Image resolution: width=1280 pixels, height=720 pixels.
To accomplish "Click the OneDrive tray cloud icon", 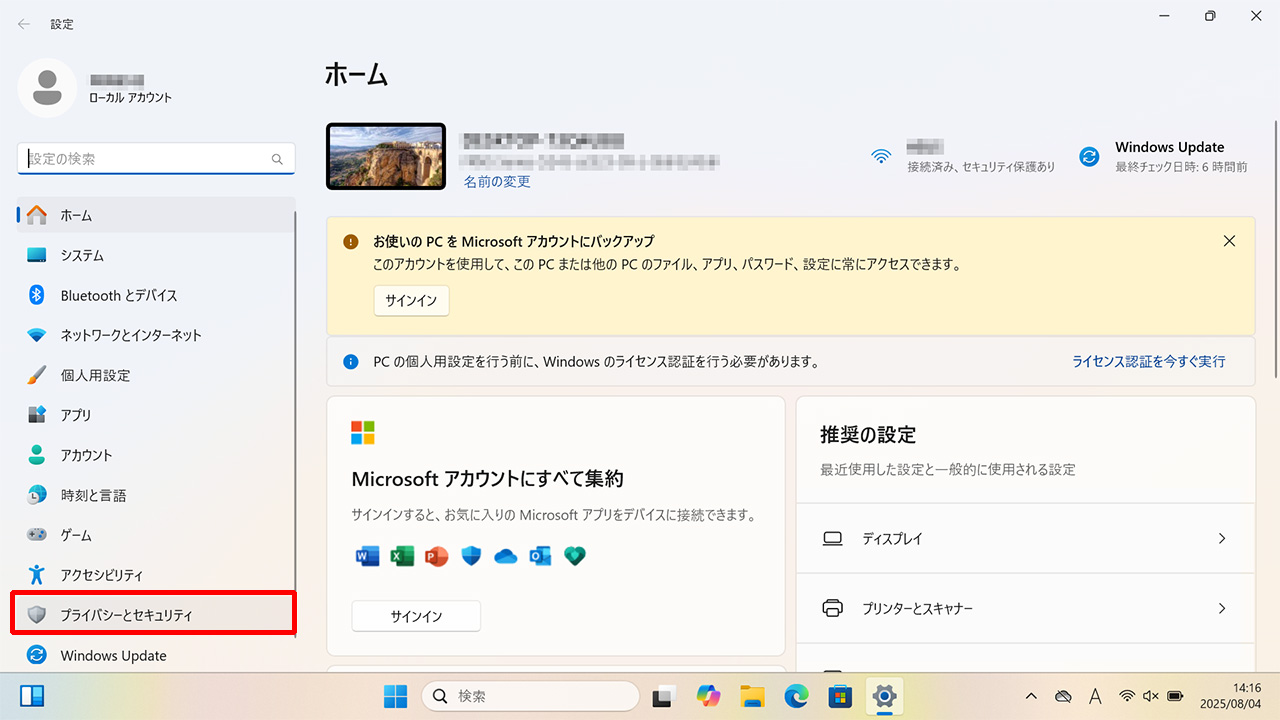I will [x=1064, y=696].
